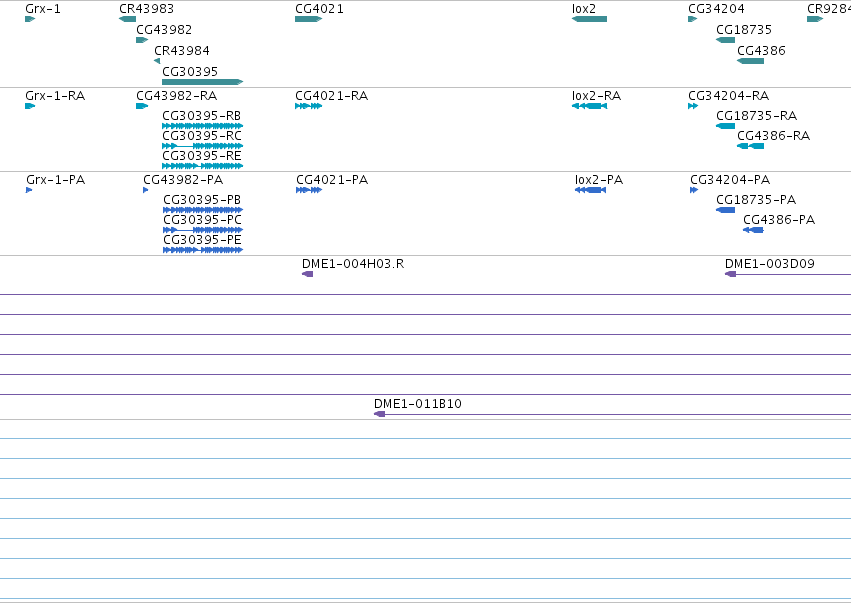851x603 pixels.
Task: Click the CG18735-PA protein bar
Action: click(x=726, y=210)
